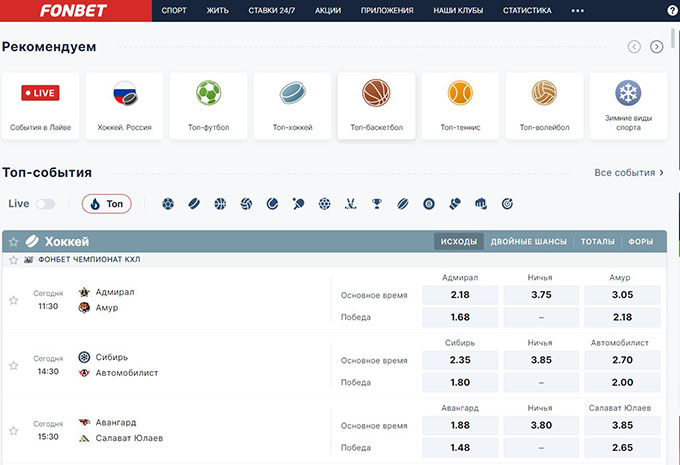Viewport: 680px width, 465px height.
Task: Open the three-dots more menu in navbar
Action: pos(578,10)
